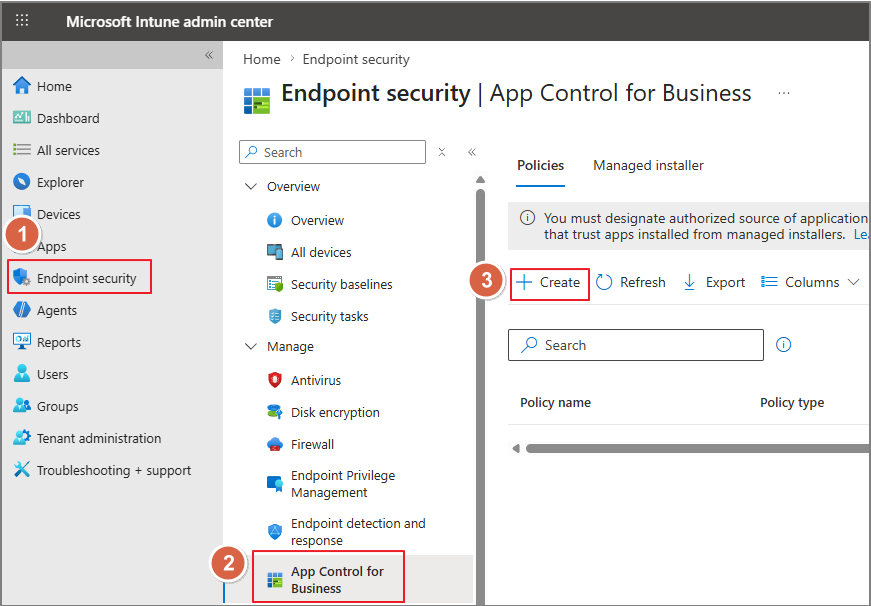Click the submenu vertical scrollbar
871x606 pixels.
[x=480, y=397]
